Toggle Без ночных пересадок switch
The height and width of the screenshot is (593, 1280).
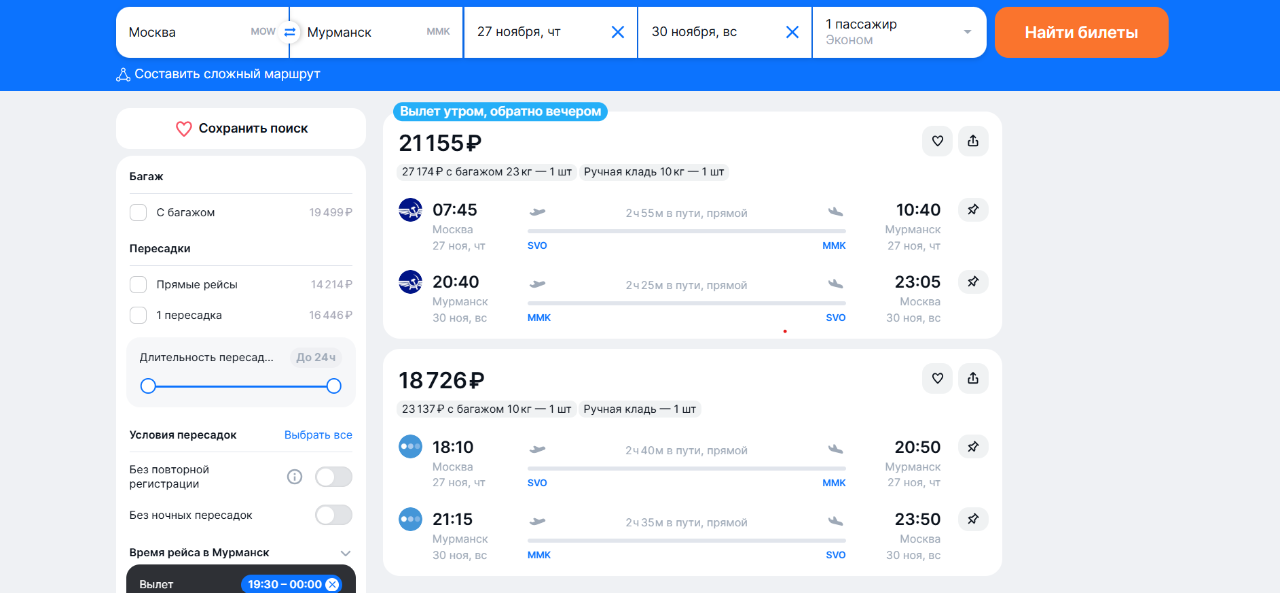(x=334, y=515)
